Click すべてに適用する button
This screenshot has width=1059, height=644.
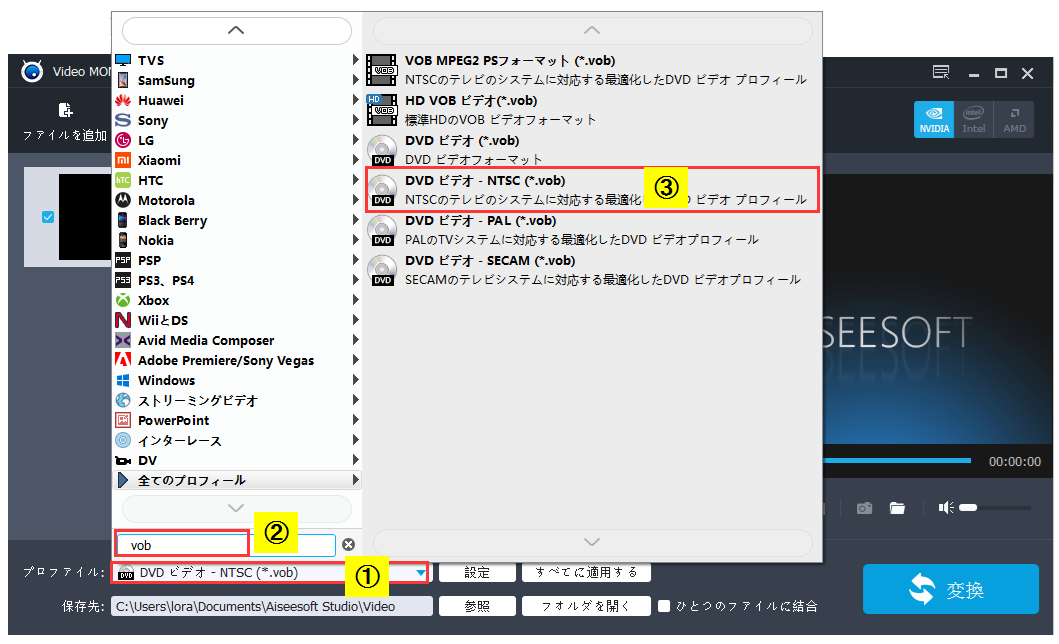click(586, 572)
